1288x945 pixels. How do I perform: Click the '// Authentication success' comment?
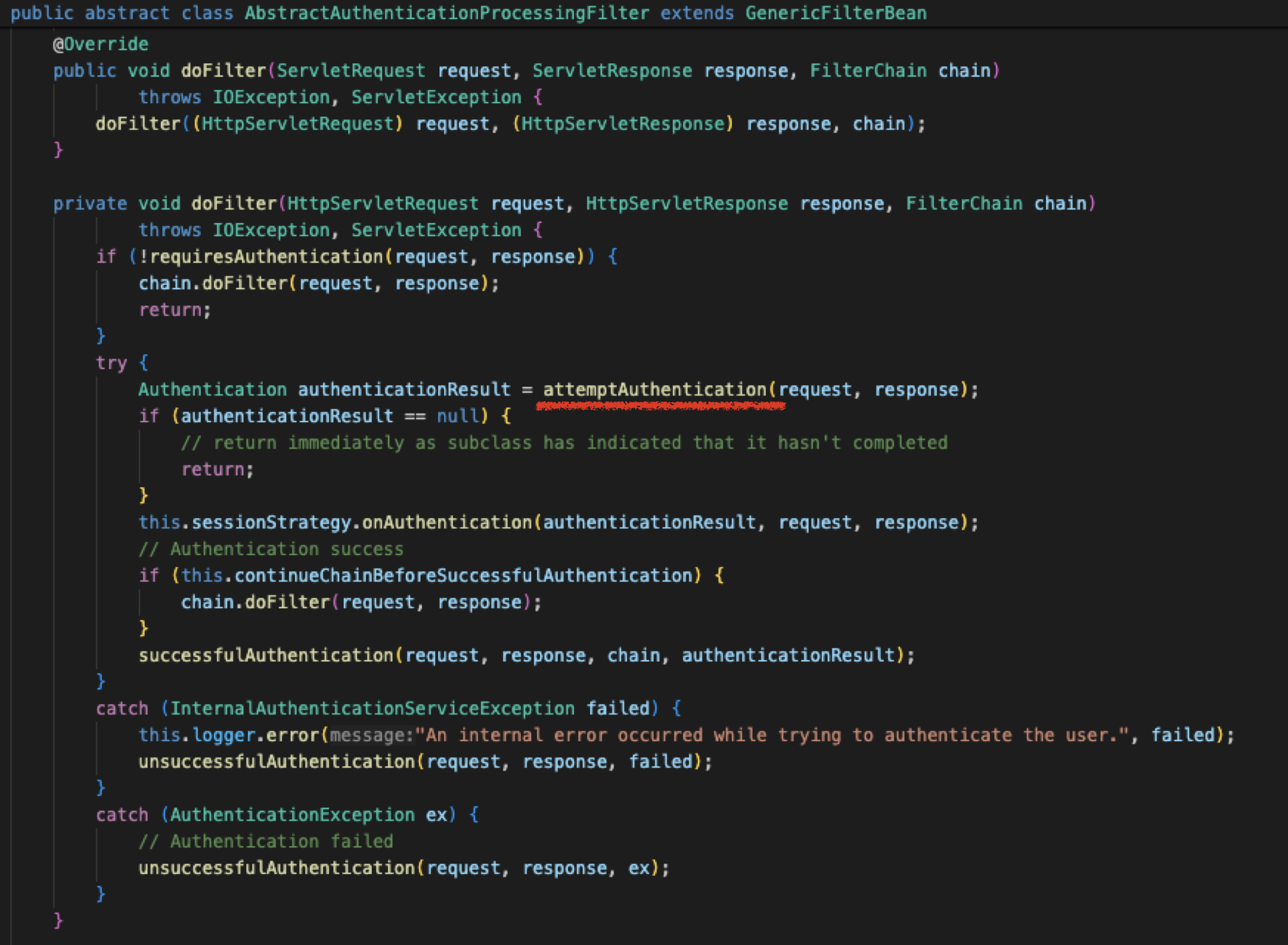click(271, 549)
